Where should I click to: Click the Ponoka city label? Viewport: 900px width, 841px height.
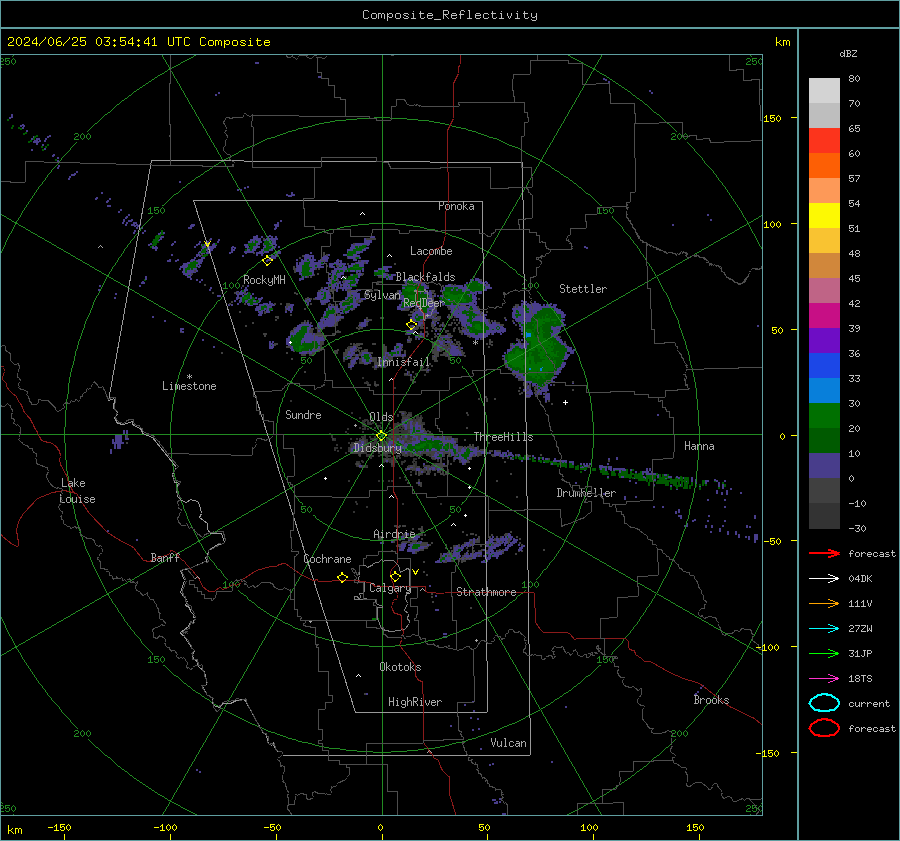456,206
